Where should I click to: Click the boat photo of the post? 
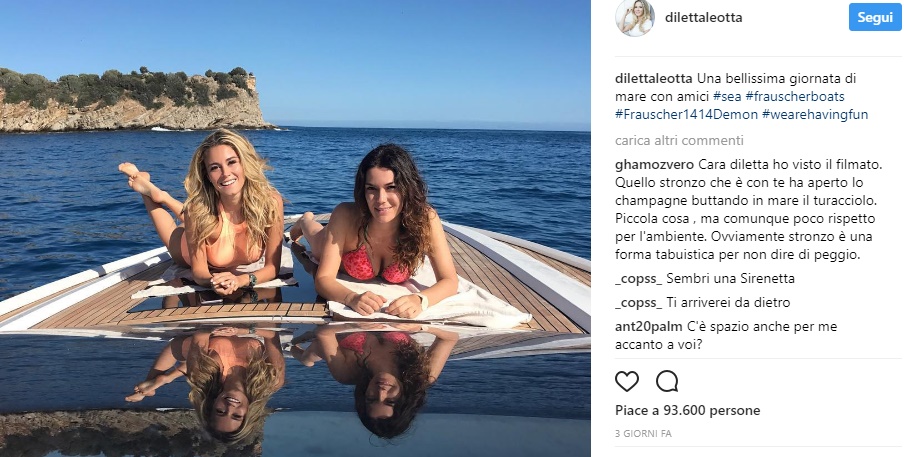point(295,228)
